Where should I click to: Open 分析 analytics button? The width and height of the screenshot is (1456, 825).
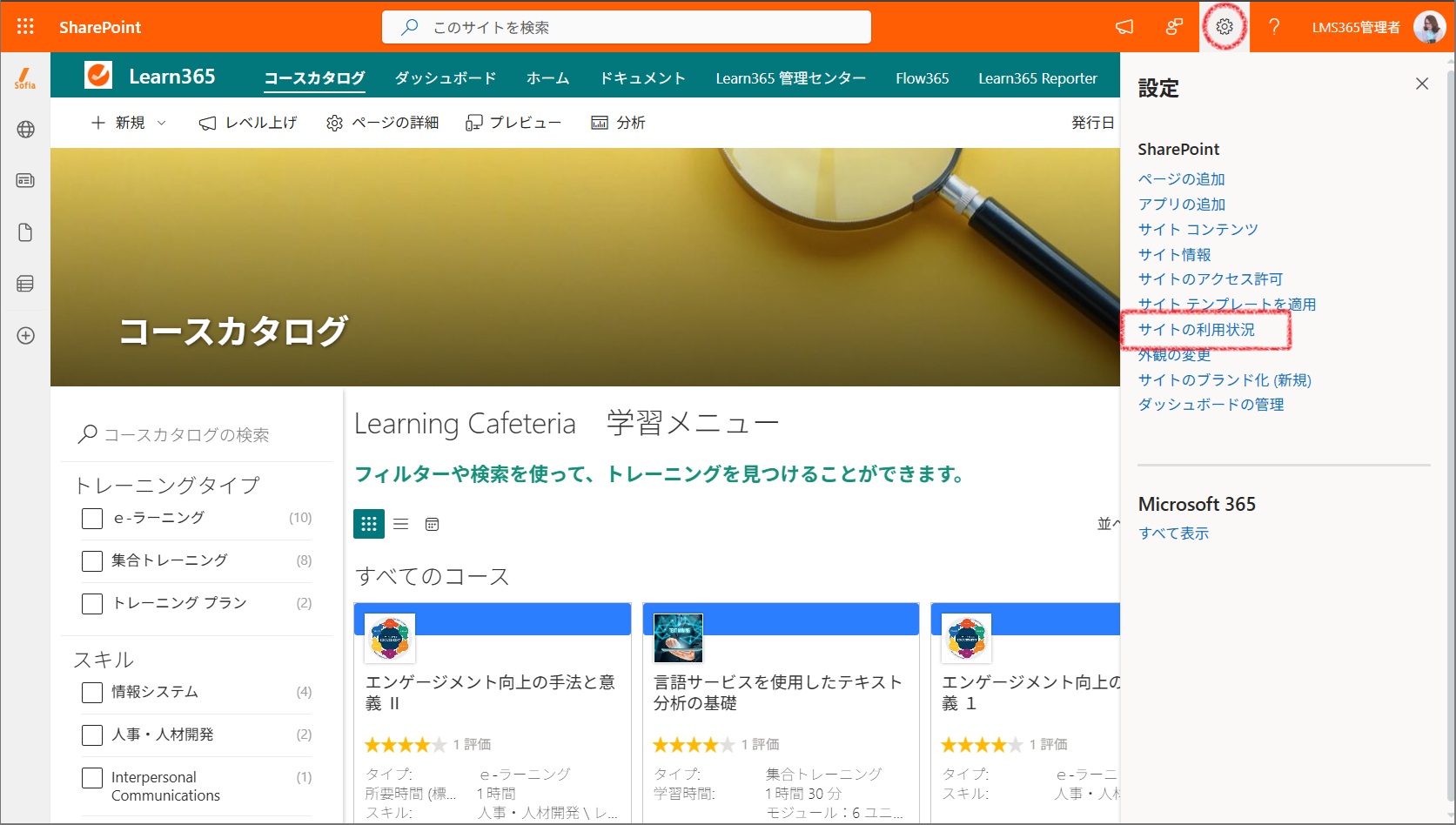pos(618,123)
